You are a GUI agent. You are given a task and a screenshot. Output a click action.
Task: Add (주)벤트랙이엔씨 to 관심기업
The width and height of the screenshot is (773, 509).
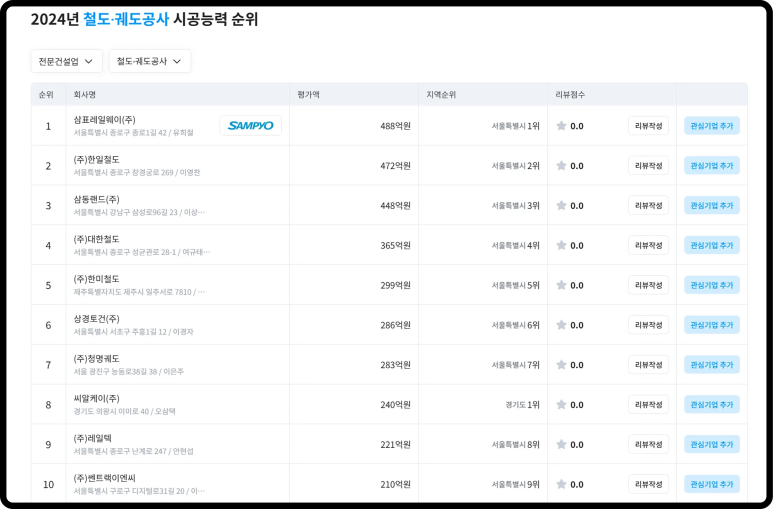point(712,484)
